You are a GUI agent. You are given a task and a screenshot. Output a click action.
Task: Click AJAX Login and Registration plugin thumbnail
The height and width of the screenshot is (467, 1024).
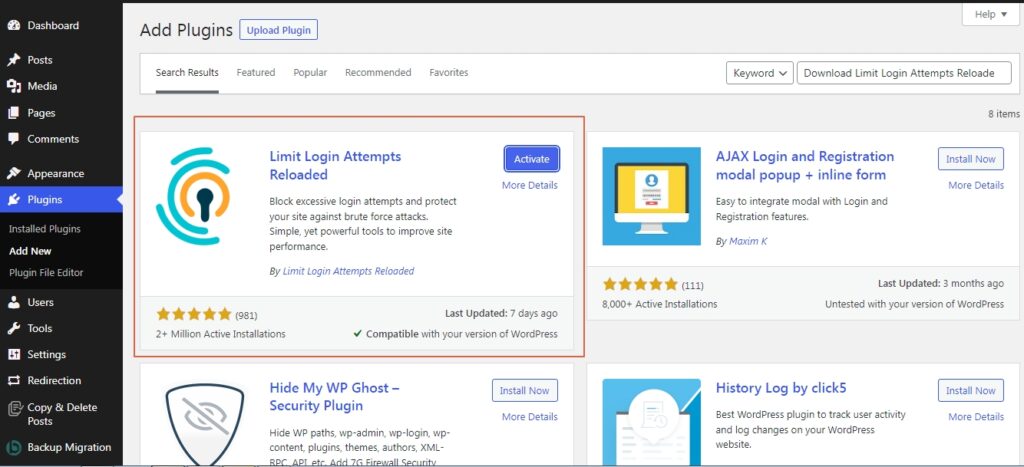coord(651,196)
